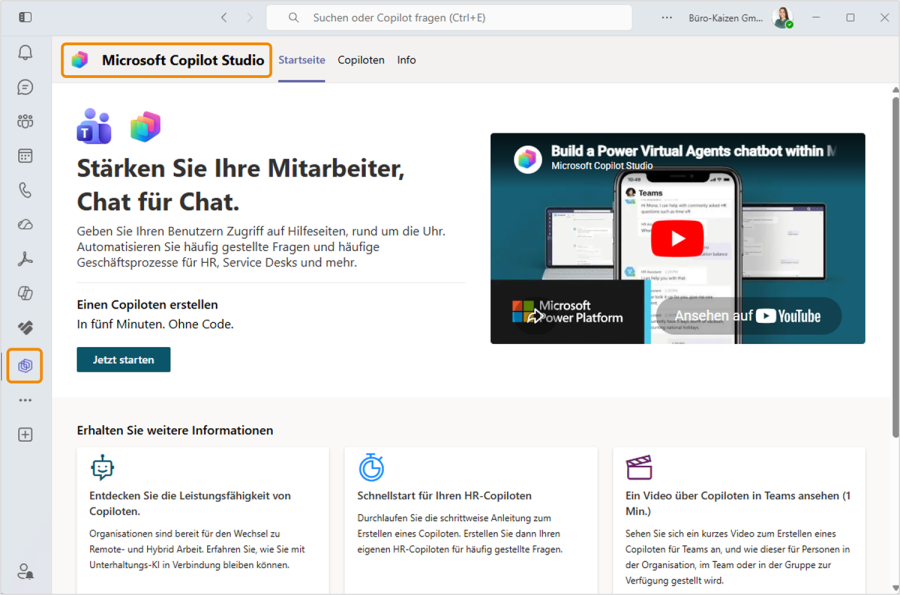
Task: Open the Adobe Acrobat app icon
Action: click(x=25, y=259)
